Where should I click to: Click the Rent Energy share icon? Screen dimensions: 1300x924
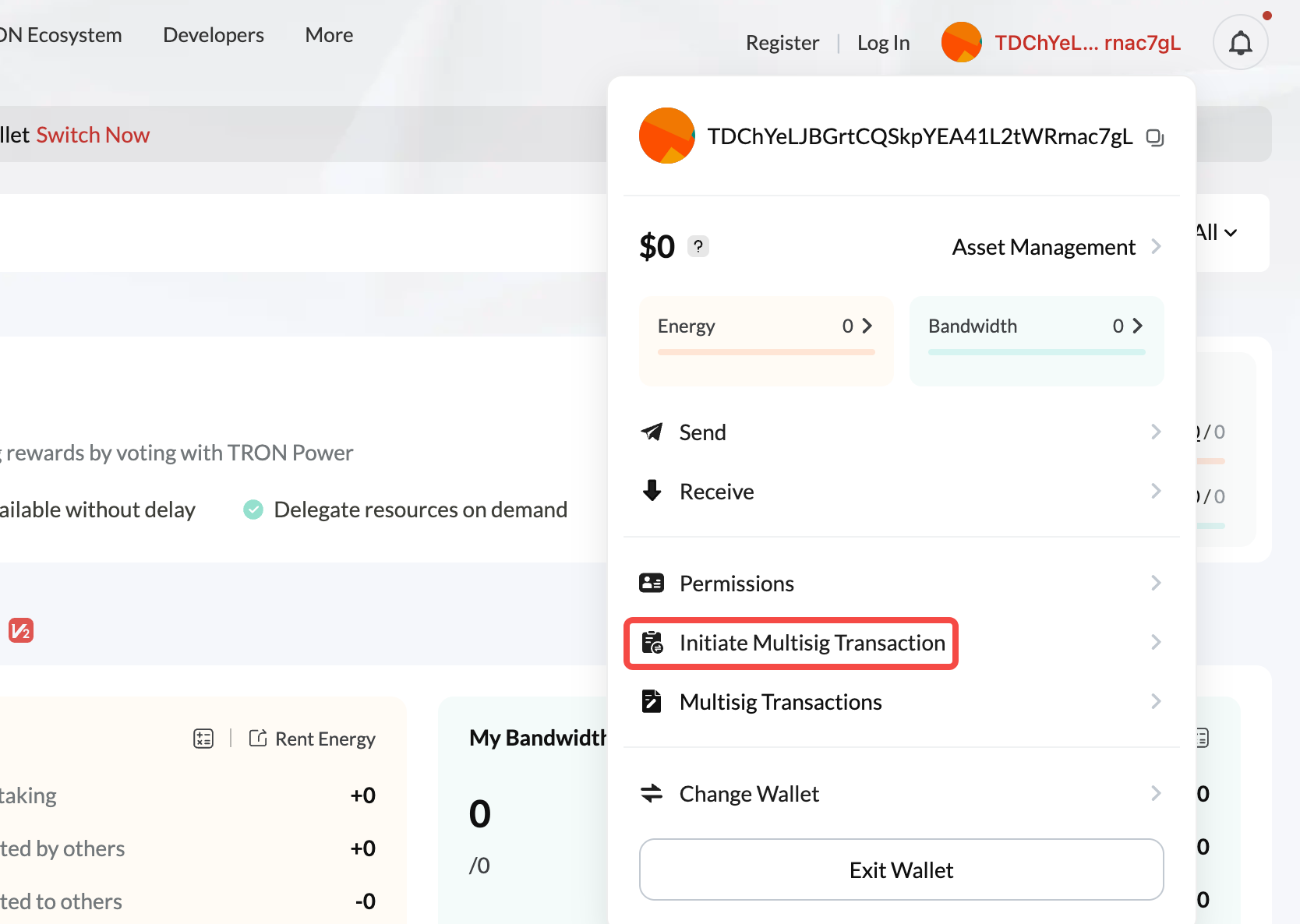(x=256, y=737)
